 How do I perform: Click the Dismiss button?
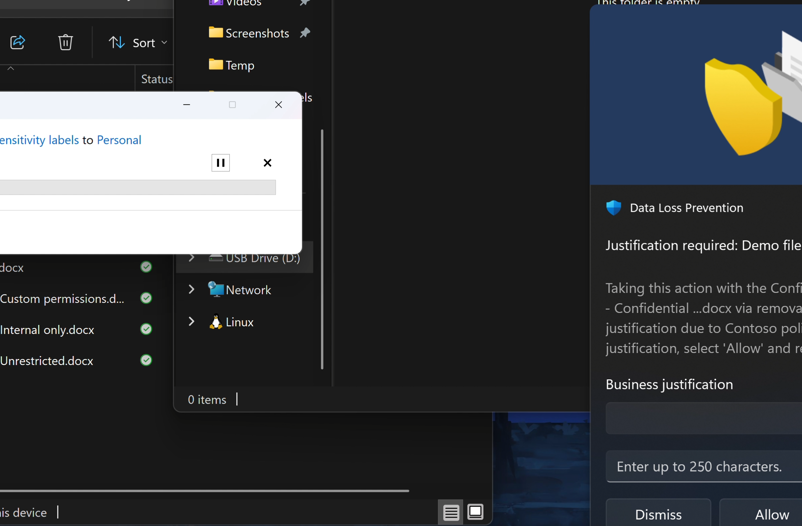click(x=658, y=514)
